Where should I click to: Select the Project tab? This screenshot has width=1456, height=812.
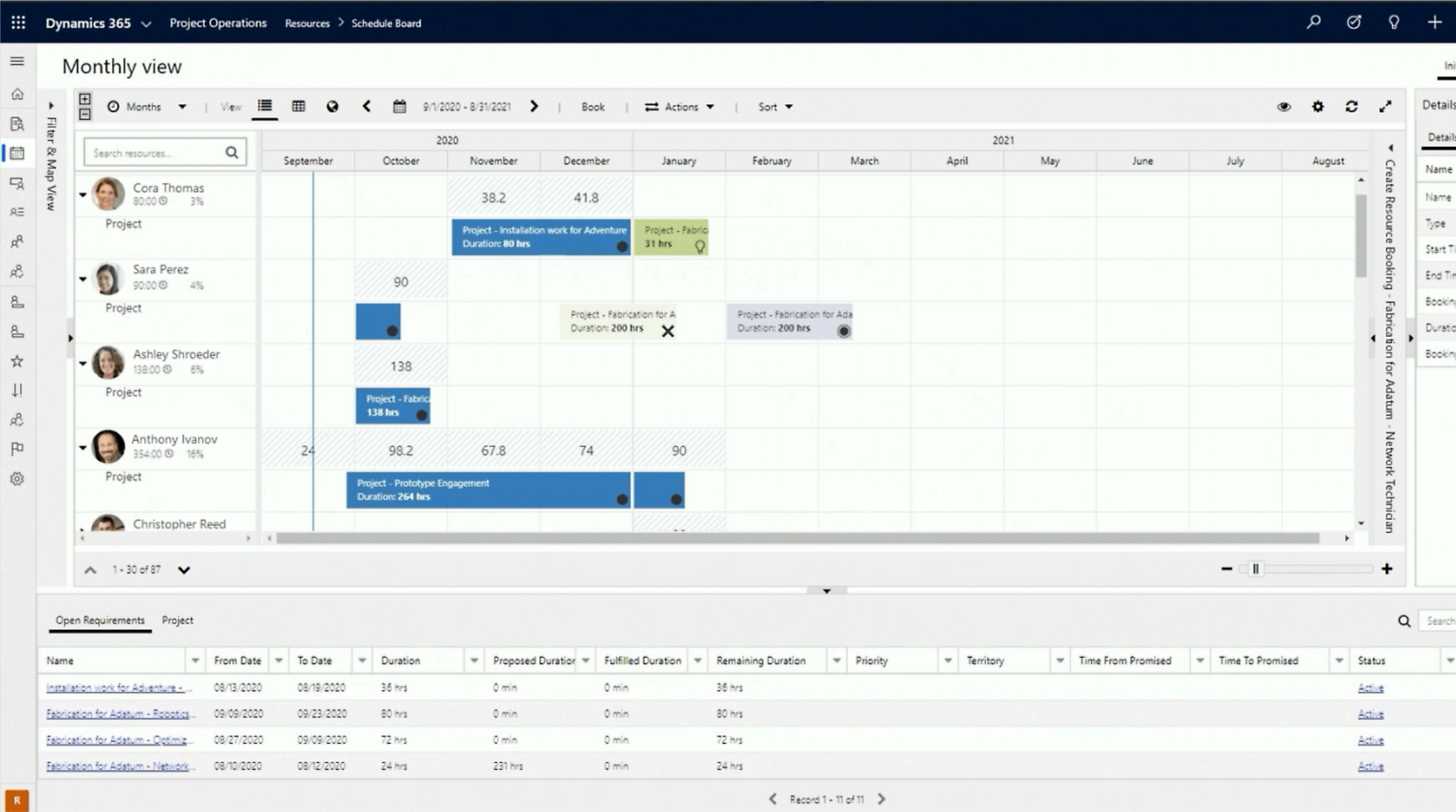(x=178, y=620)
